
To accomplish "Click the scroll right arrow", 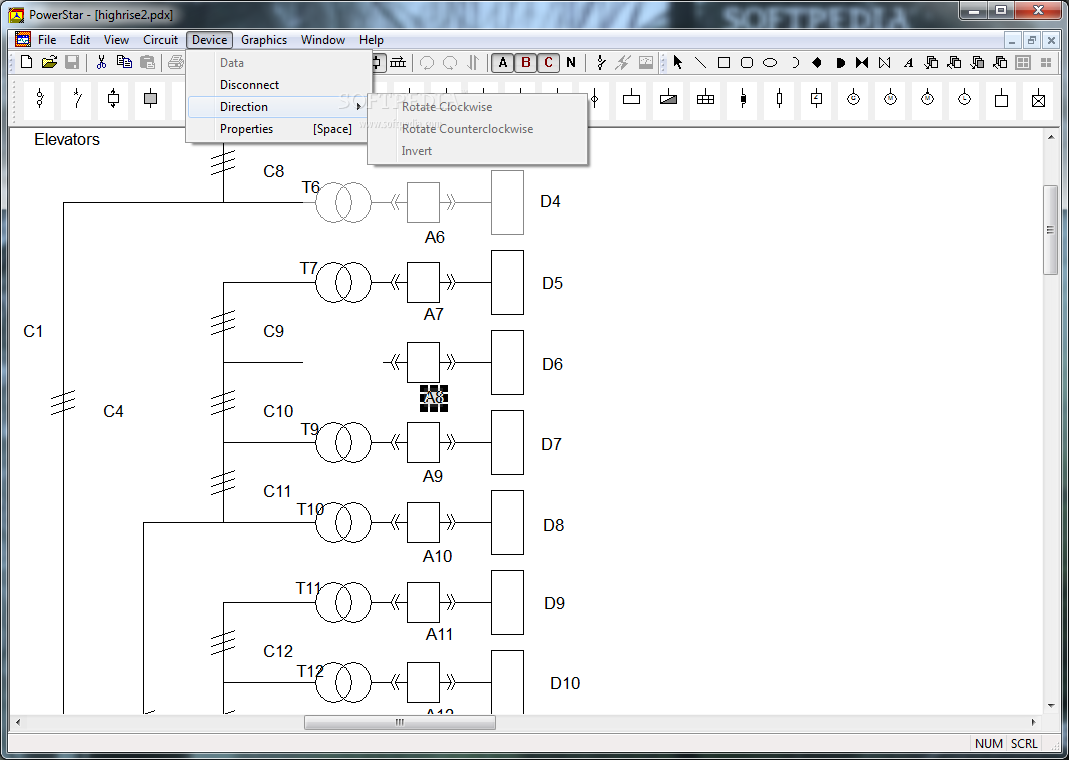I will pos(1034,722).
